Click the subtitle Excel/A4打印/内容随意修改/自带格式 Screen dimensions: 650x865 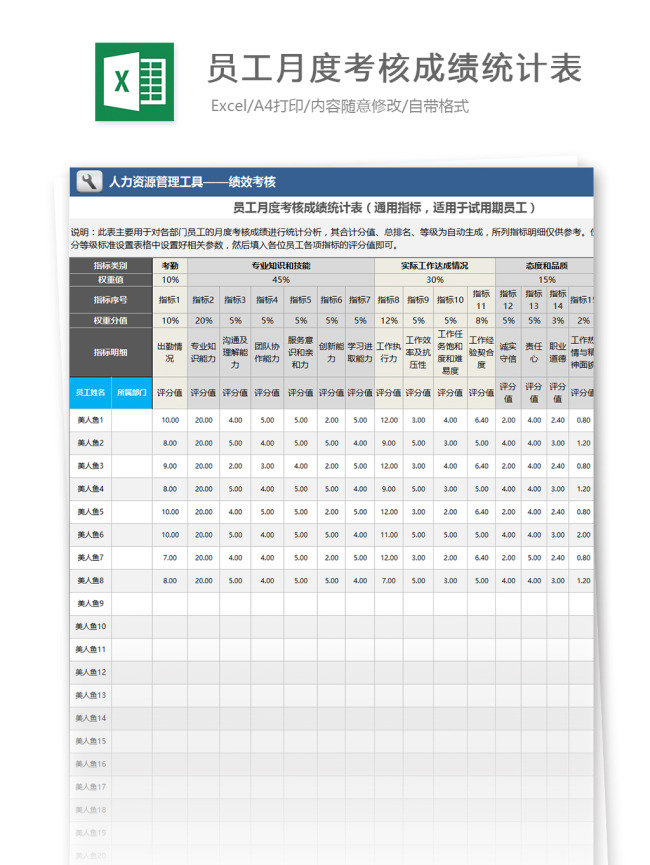(x=340, y=105)
